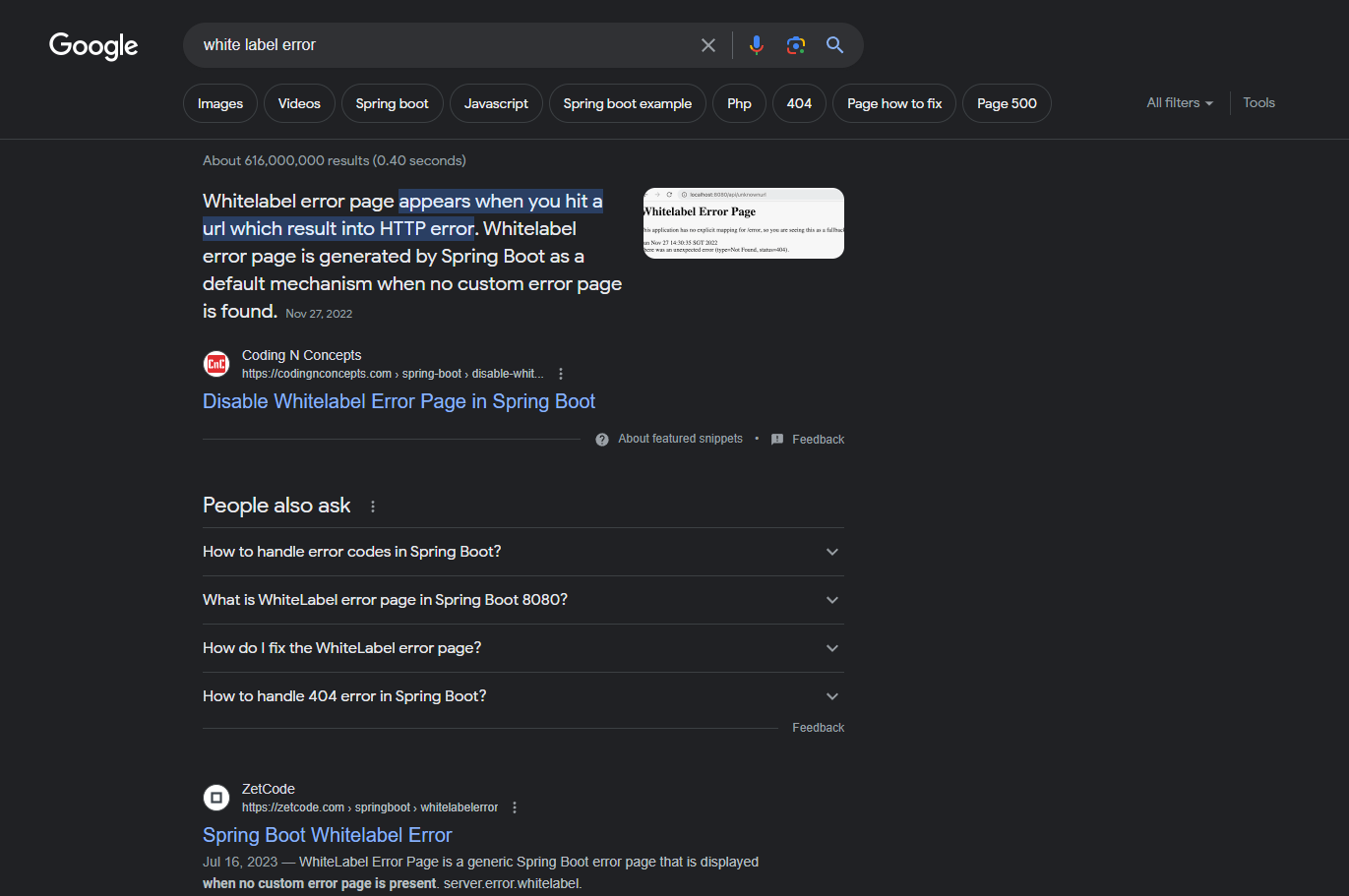
Task: Click the About featured snippets help icon
Action: pyautogui.click(x=602, y=440)
